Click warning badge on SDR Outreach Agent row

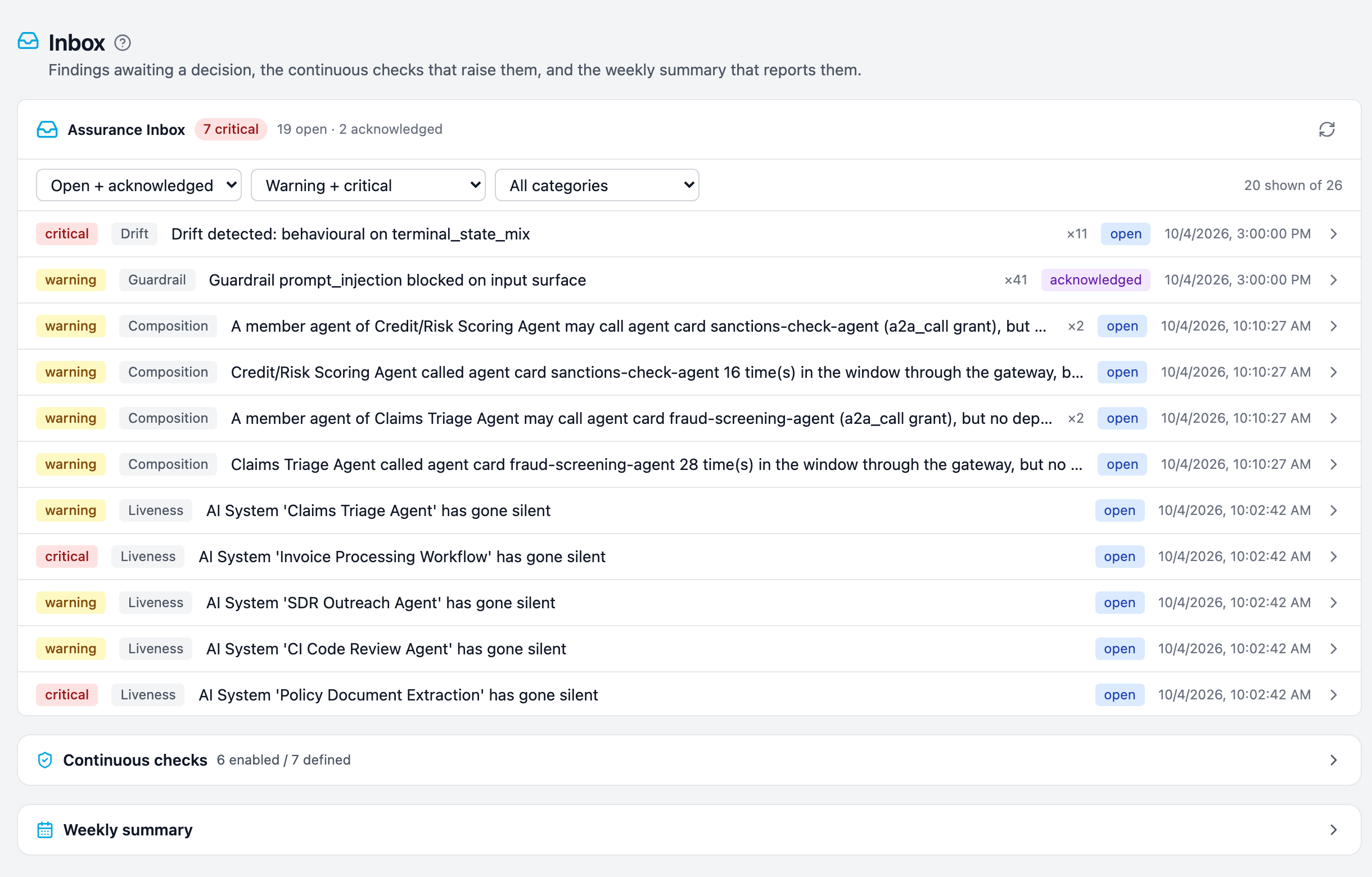click(71, 603)
